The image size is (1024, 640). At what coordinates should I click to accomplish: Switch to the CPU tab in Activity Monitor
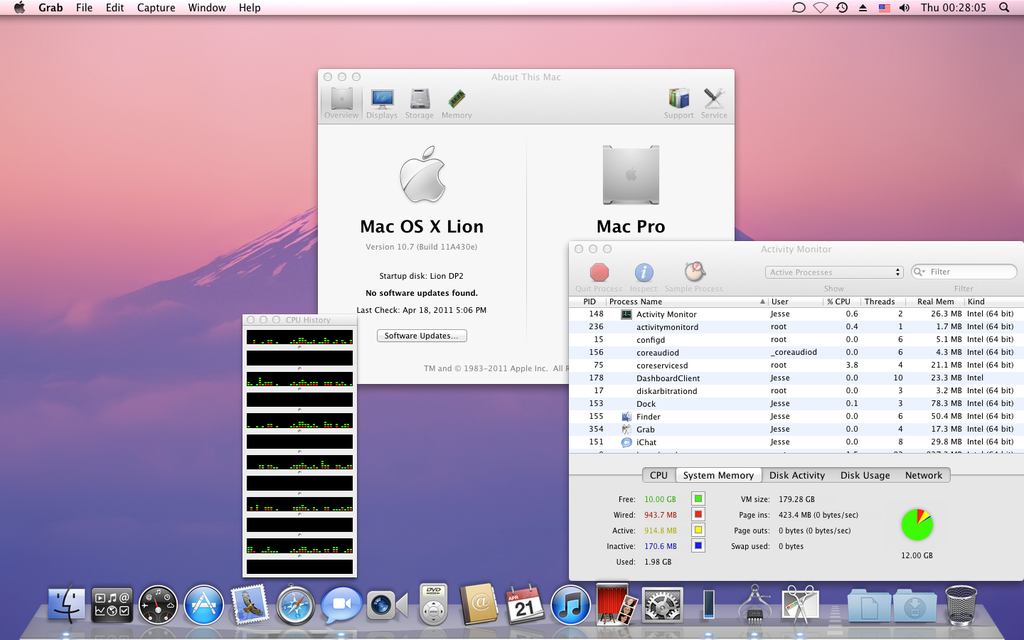tap(659, 475)
